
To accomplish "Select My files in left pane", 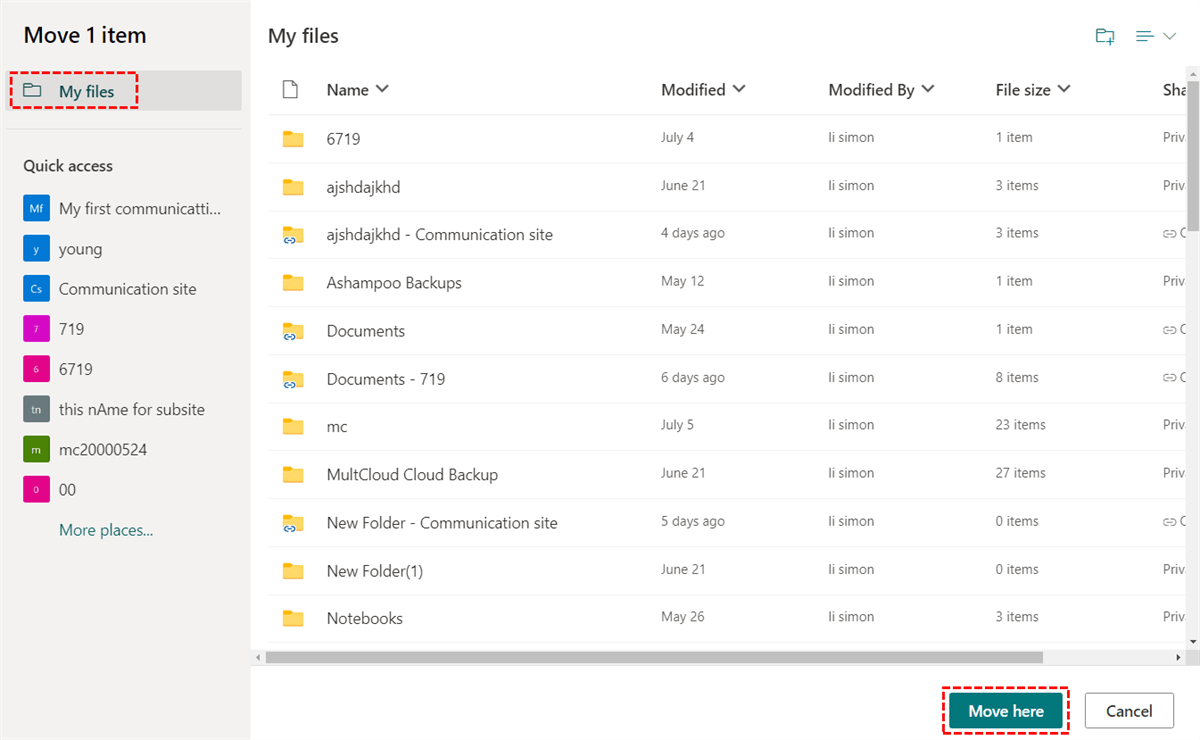I will [86, 92].
